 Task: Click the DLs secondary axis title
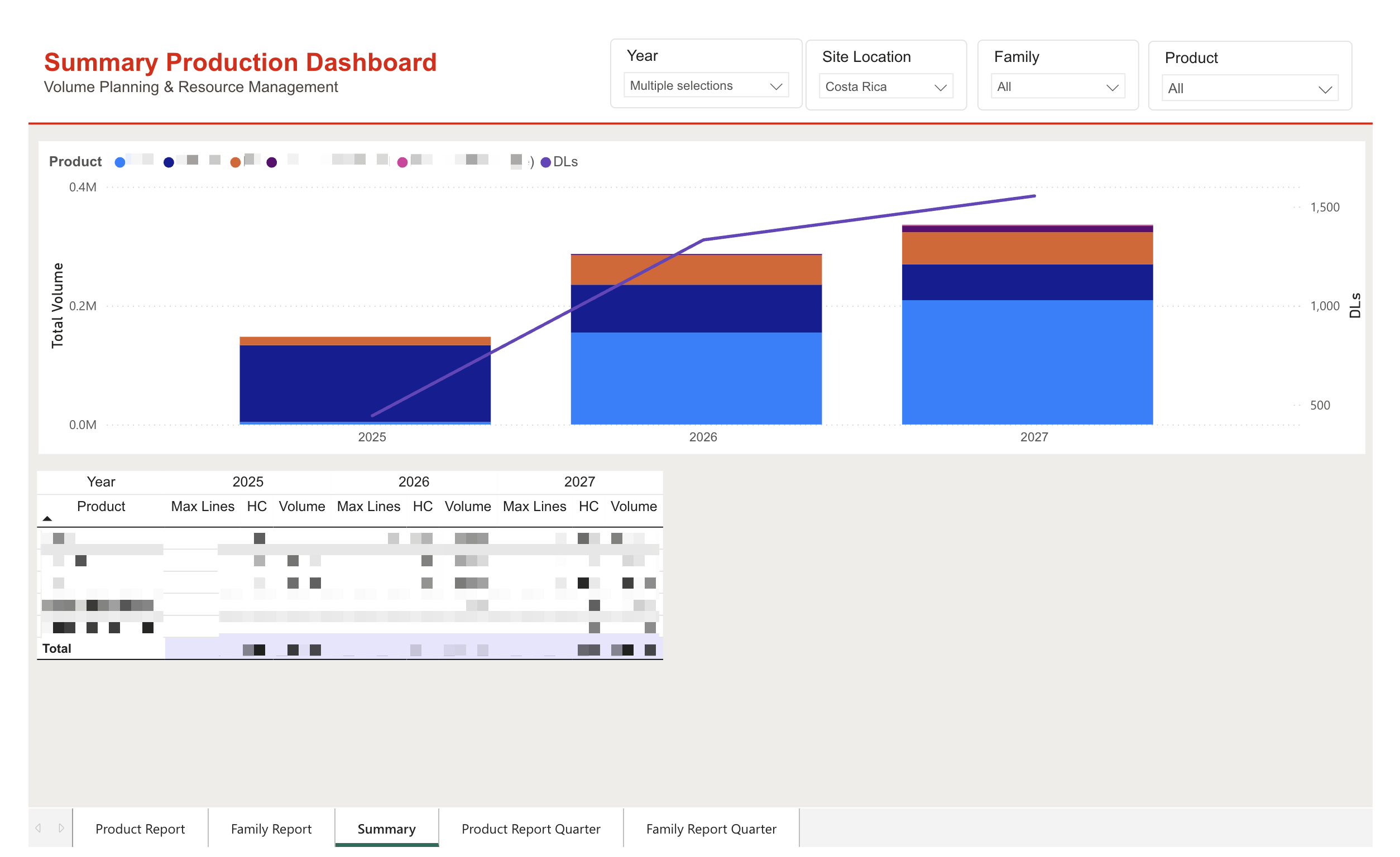point(1355,306)
